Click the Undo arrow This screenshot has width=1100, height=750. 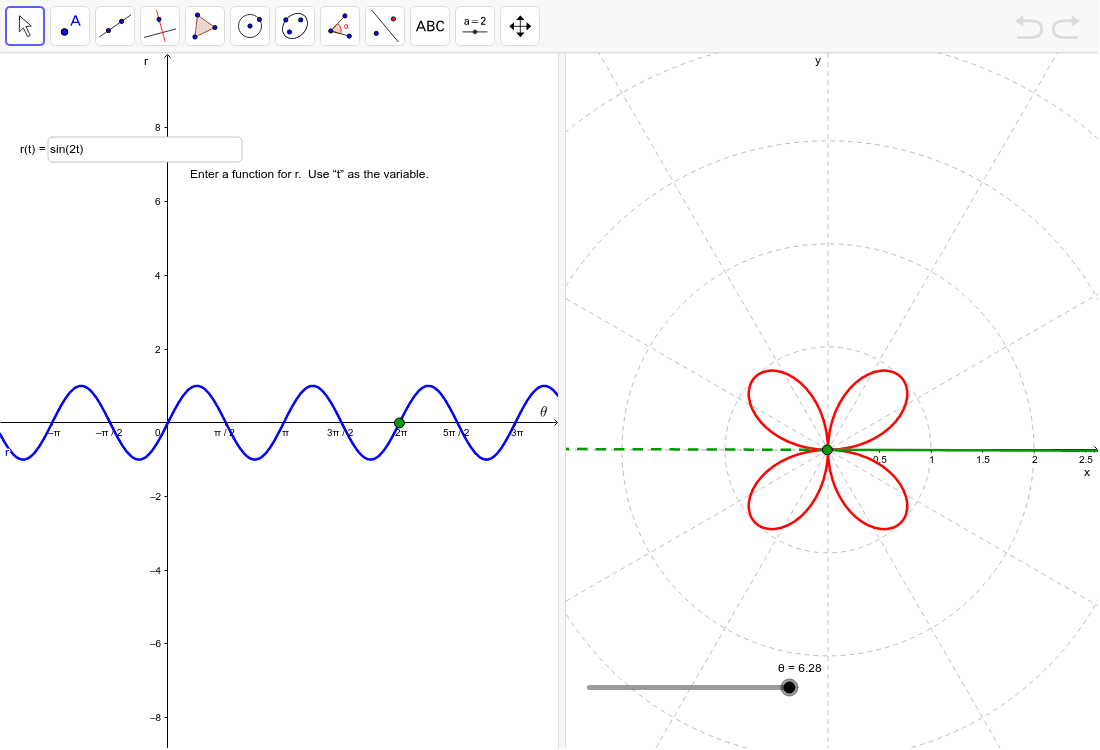point(1029,27)
